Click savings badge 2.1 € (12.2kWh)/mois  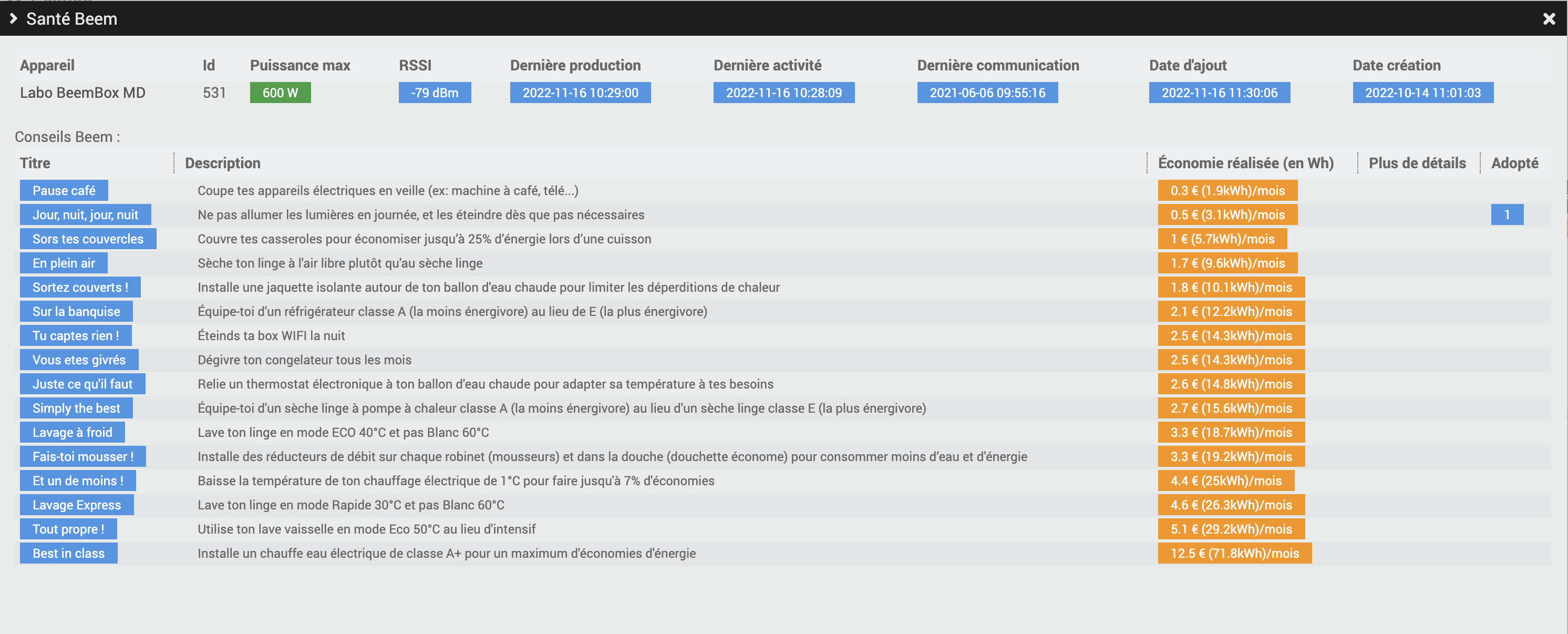pyautogui.click(x=1231, y=311)
